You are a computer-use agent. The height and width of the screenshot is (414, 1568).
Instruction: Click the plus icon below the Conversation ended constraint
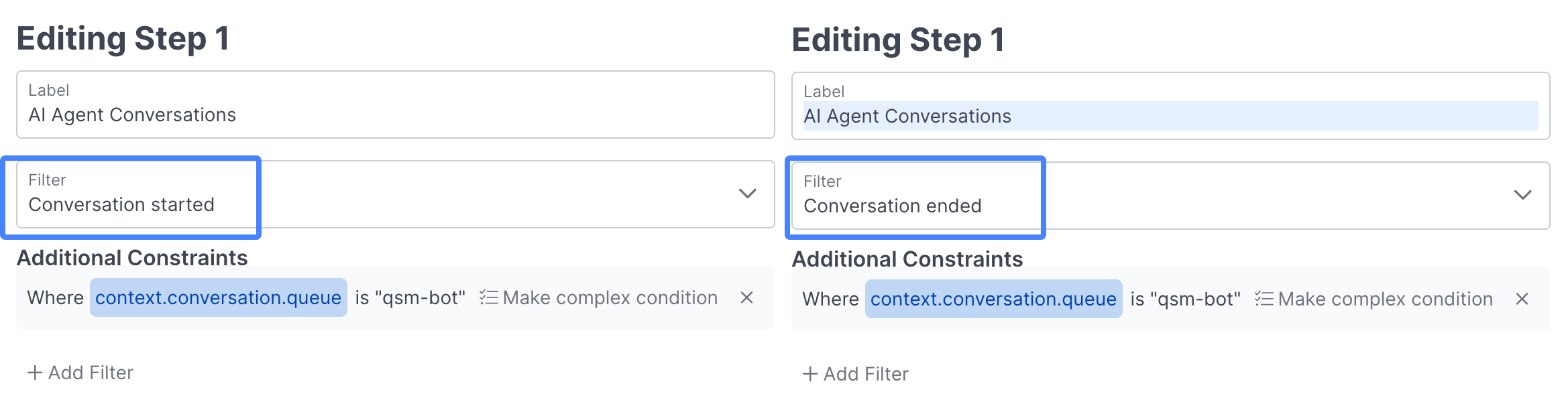coord(810,374)
